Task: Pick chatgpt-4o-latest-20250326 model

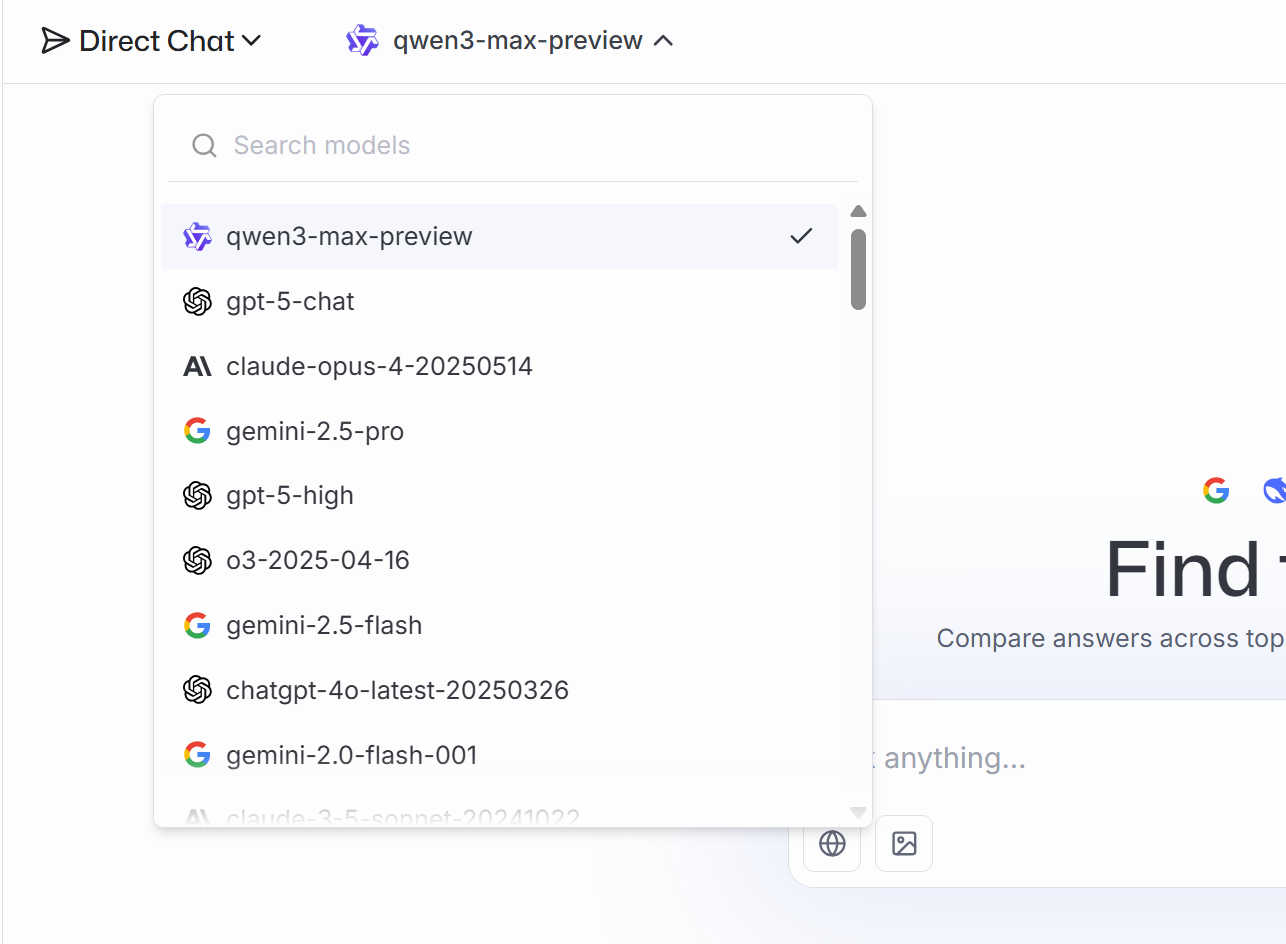Action: [x=499, y=690]
